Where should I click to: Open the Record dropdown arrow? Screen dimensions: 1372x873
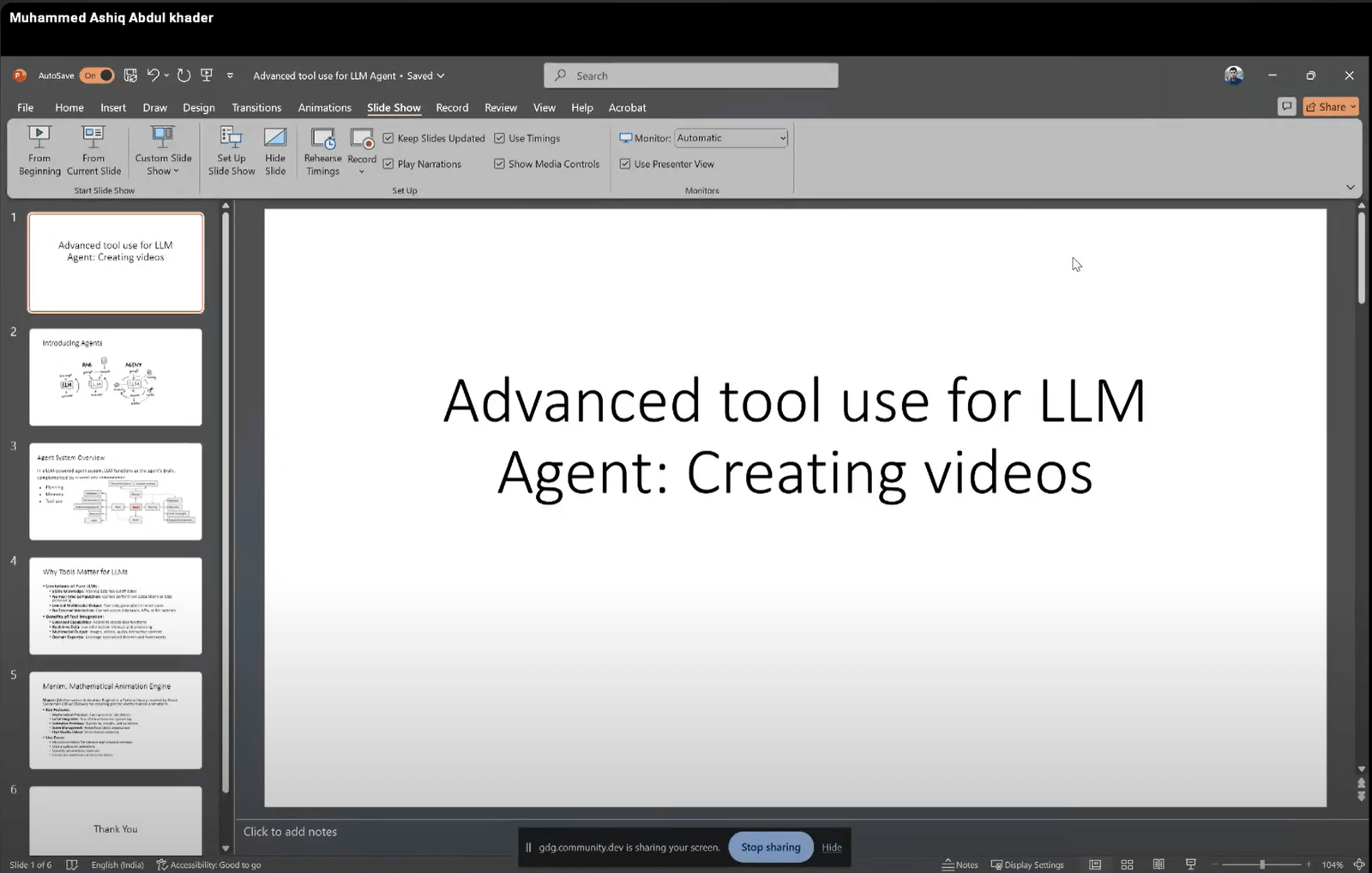point(362,172)
